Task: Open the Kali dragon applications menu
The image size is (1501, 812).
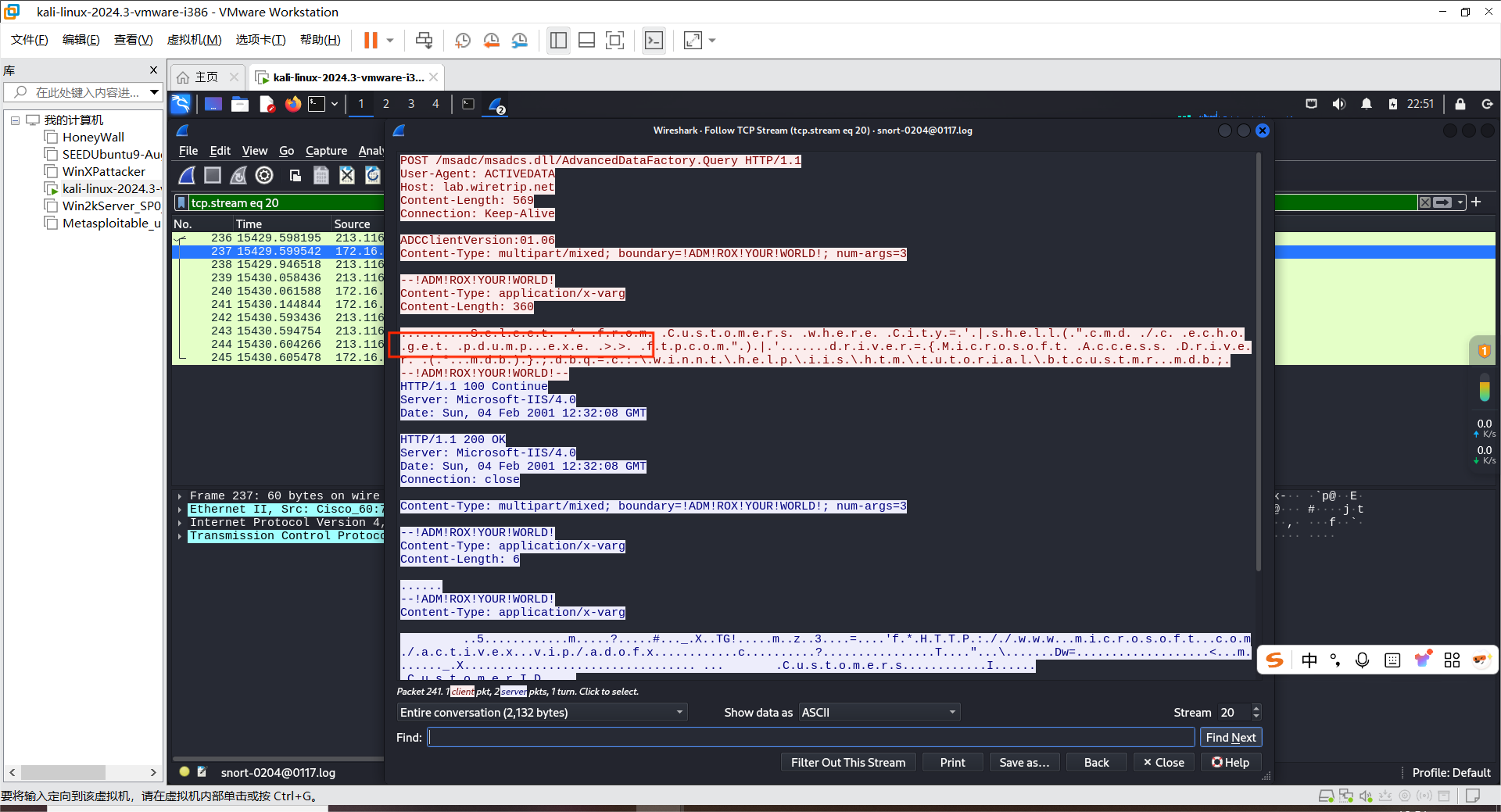Action: (x=181, y=104)
